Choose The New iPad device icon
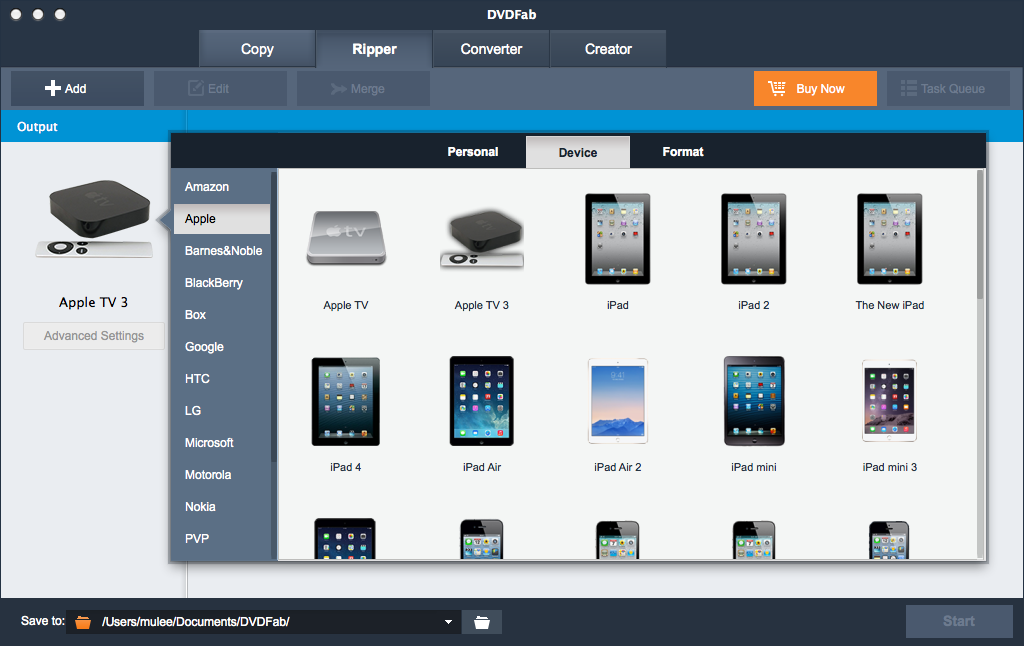This screenshot has height=646, width=1024. (x=889, y=239)
